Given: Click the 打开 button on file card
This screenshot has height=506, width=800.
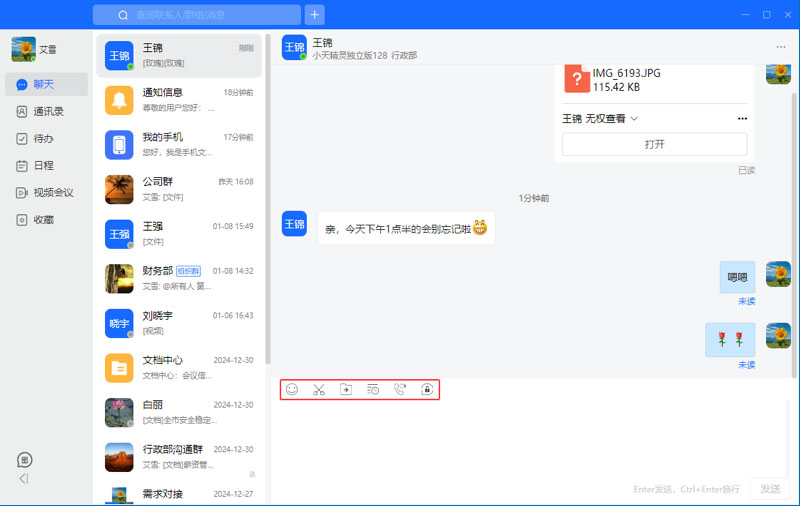Looking at the screenshot, I should pyautogui.click(x=654, y=145).
